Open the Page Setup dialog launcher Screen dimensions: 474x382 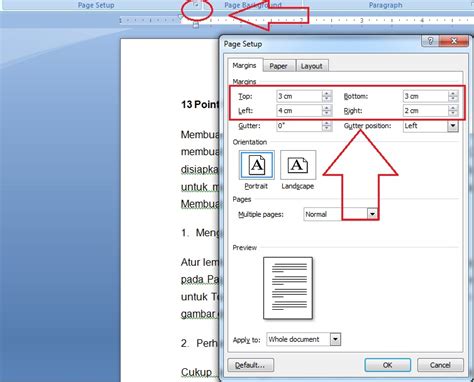click(197, 5)
